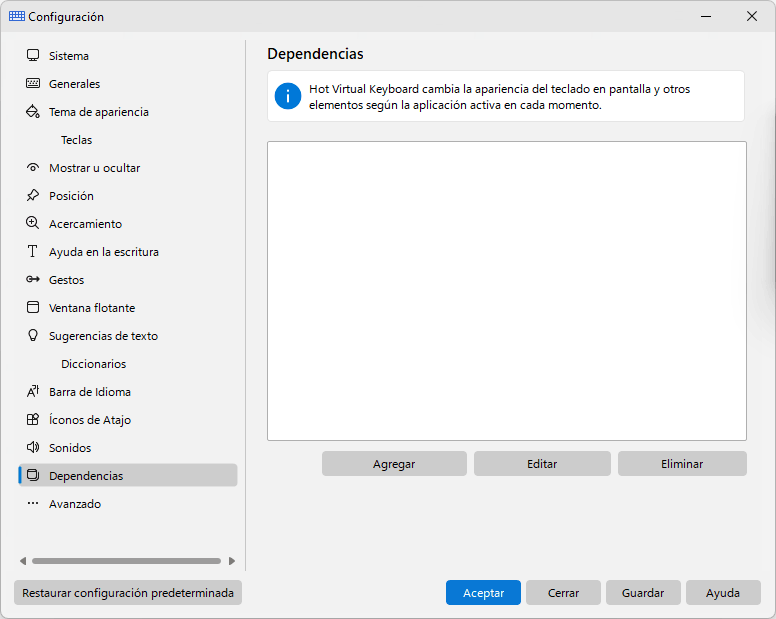This screenshot has width=776, height=619.
Task: Click the Posición pin icon
Action: [33, 195]
